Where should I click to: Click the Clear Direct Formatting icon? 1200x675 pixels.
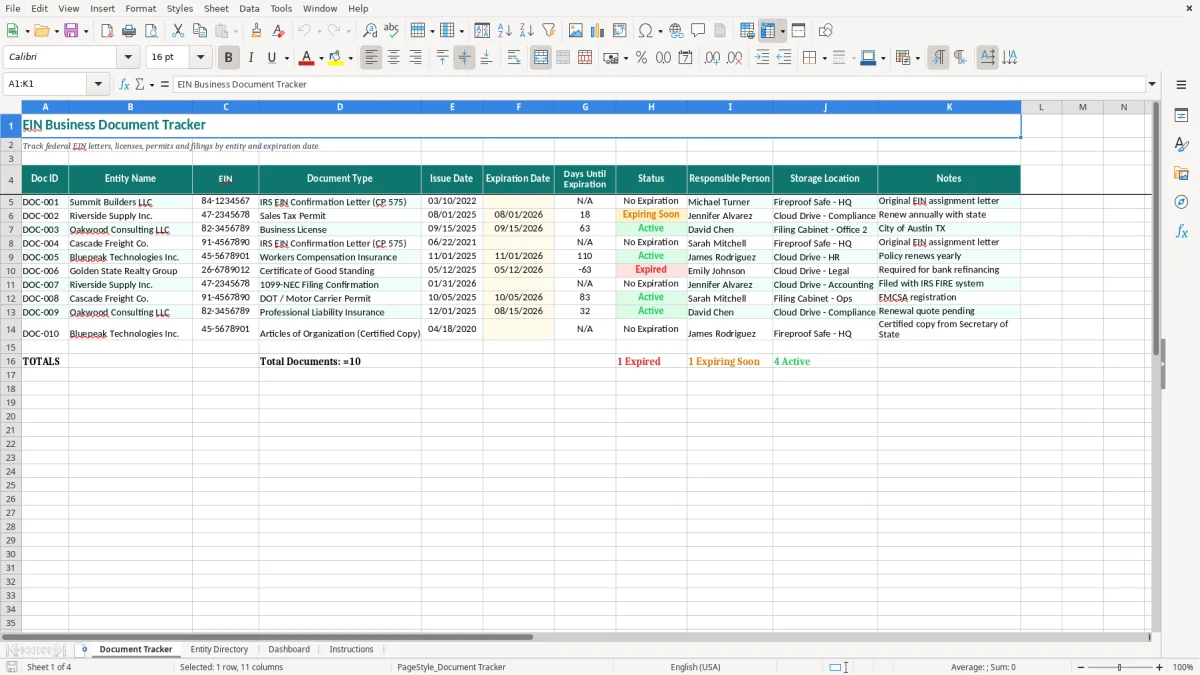[278, 31]
